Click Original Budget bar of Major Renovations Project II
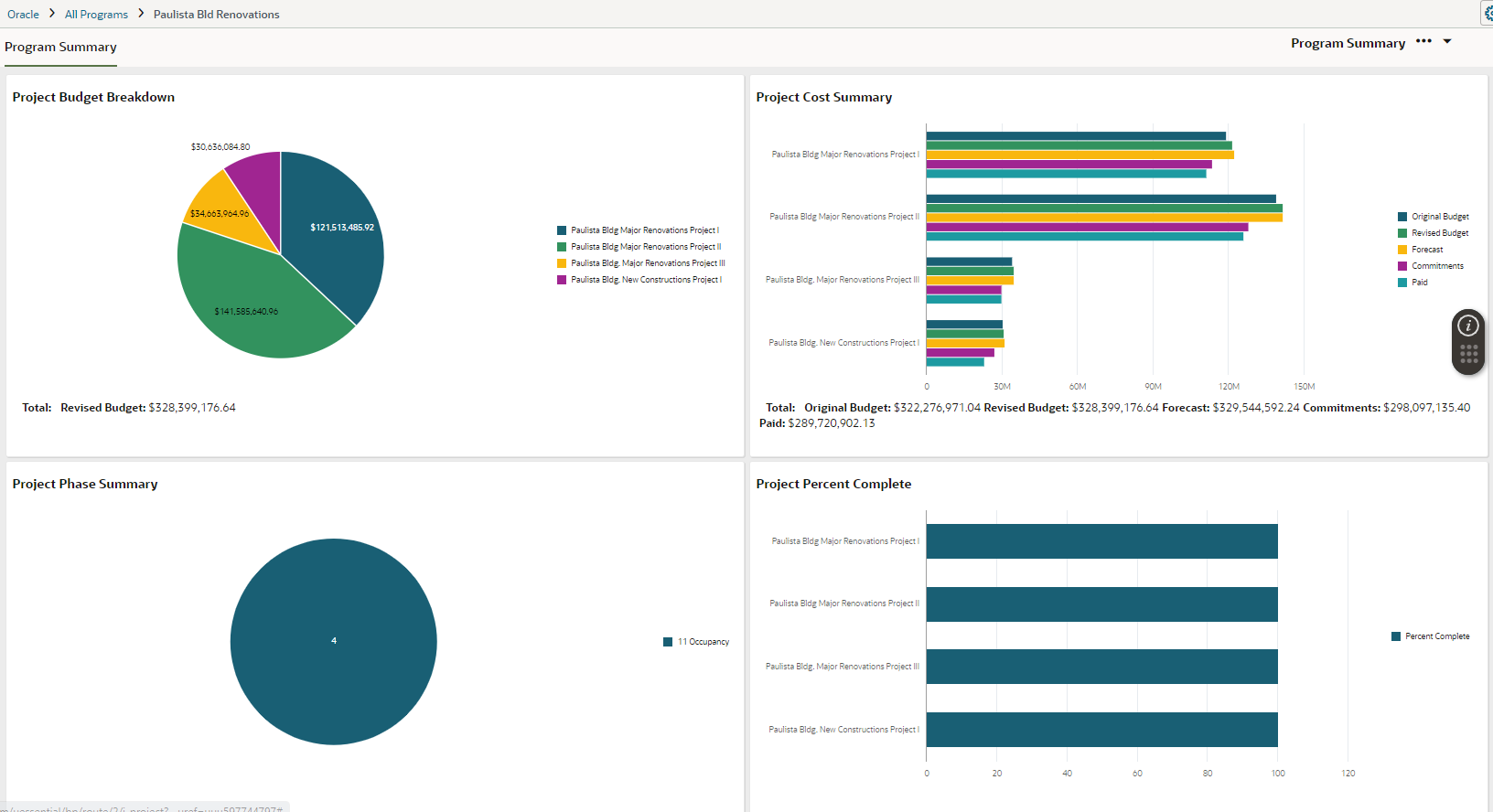The image size is (1493, 812). (1101, 198)
